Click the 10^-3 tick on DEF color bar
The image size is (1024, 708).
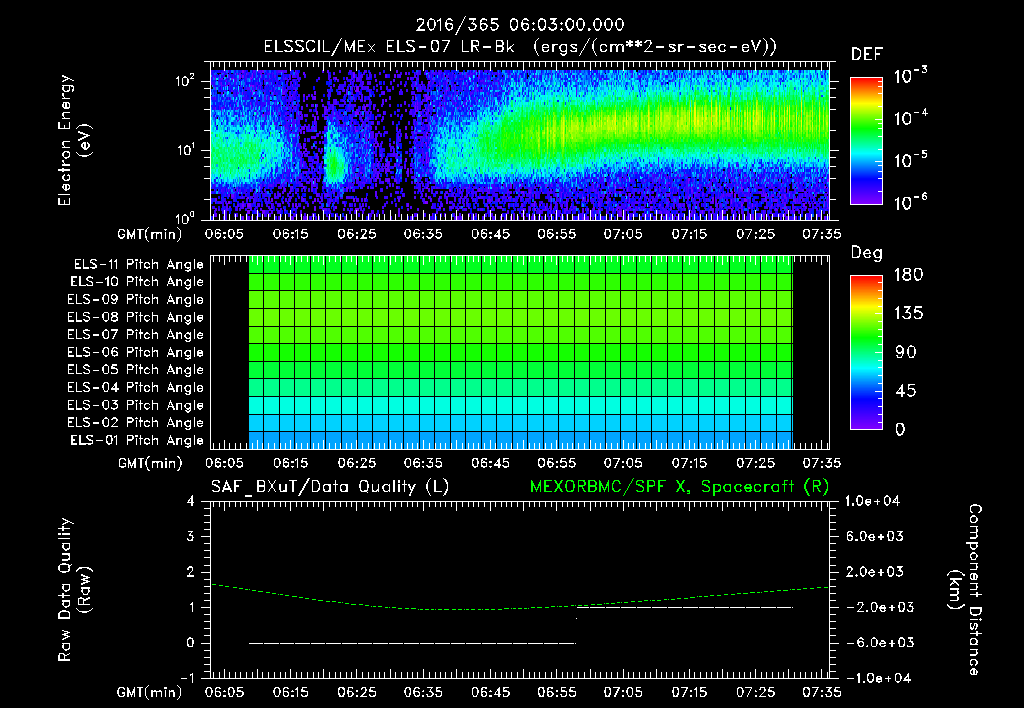911,76
